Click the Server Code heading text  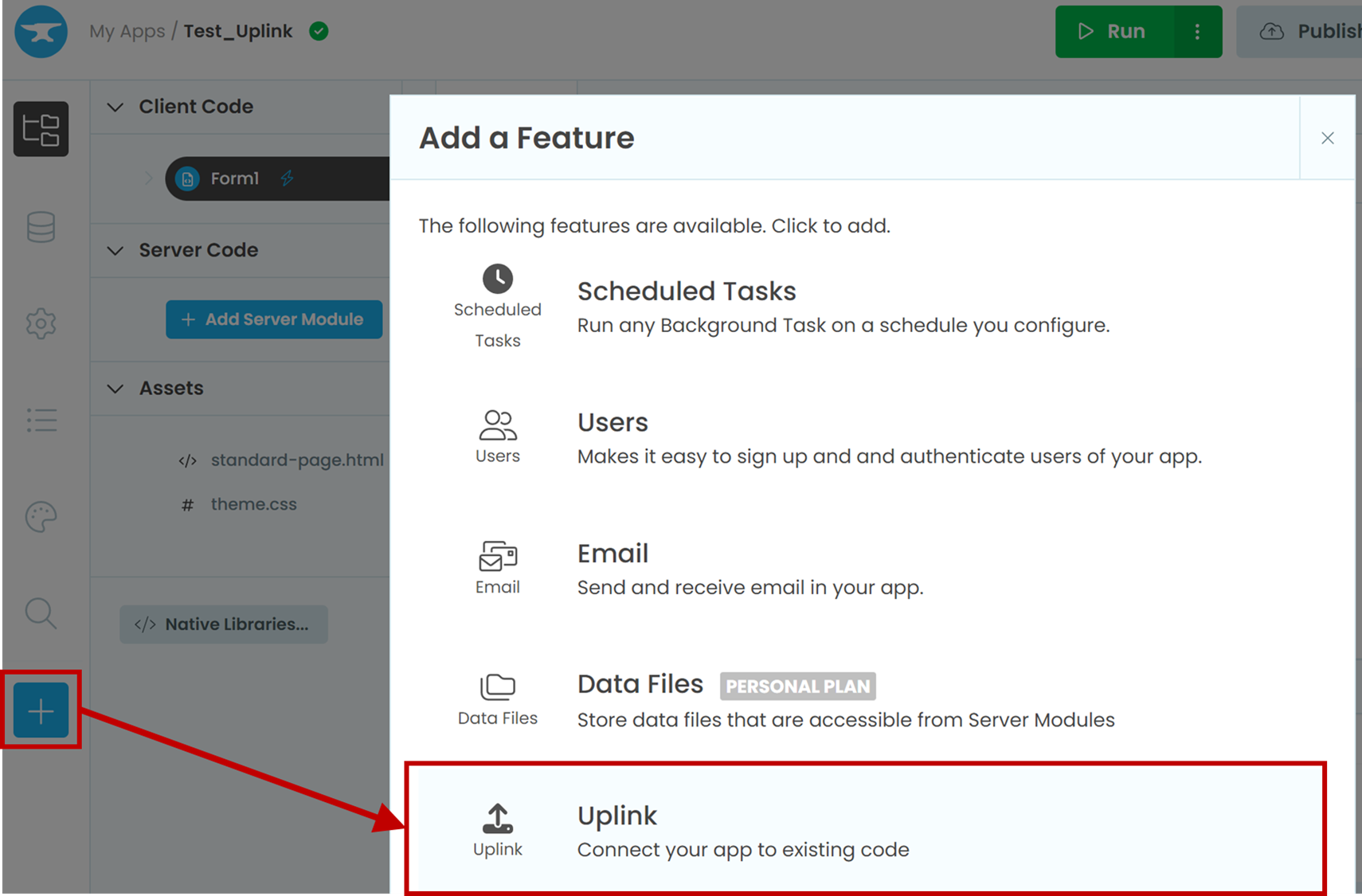tap(198, 250)
